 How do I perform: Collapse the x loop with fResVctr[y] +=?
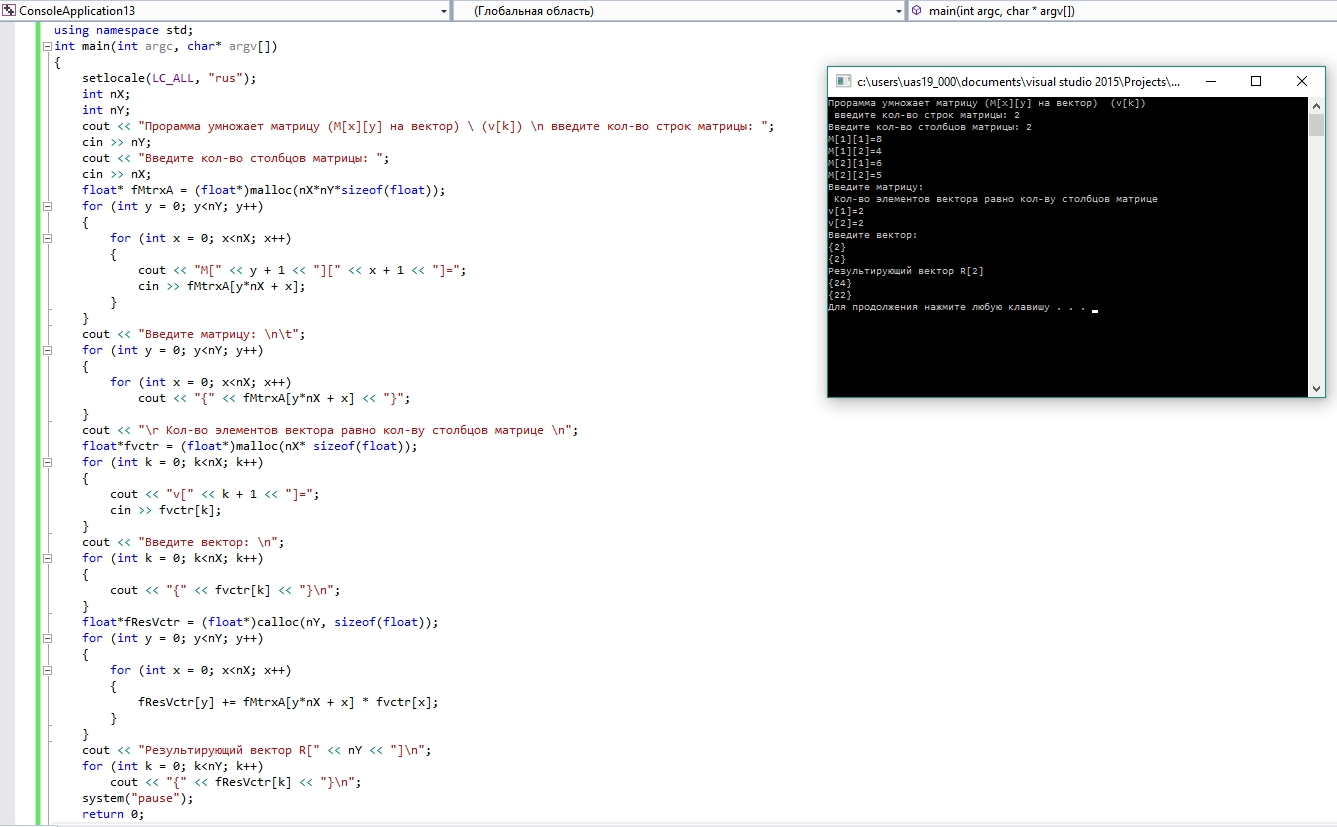click(47, 670)
